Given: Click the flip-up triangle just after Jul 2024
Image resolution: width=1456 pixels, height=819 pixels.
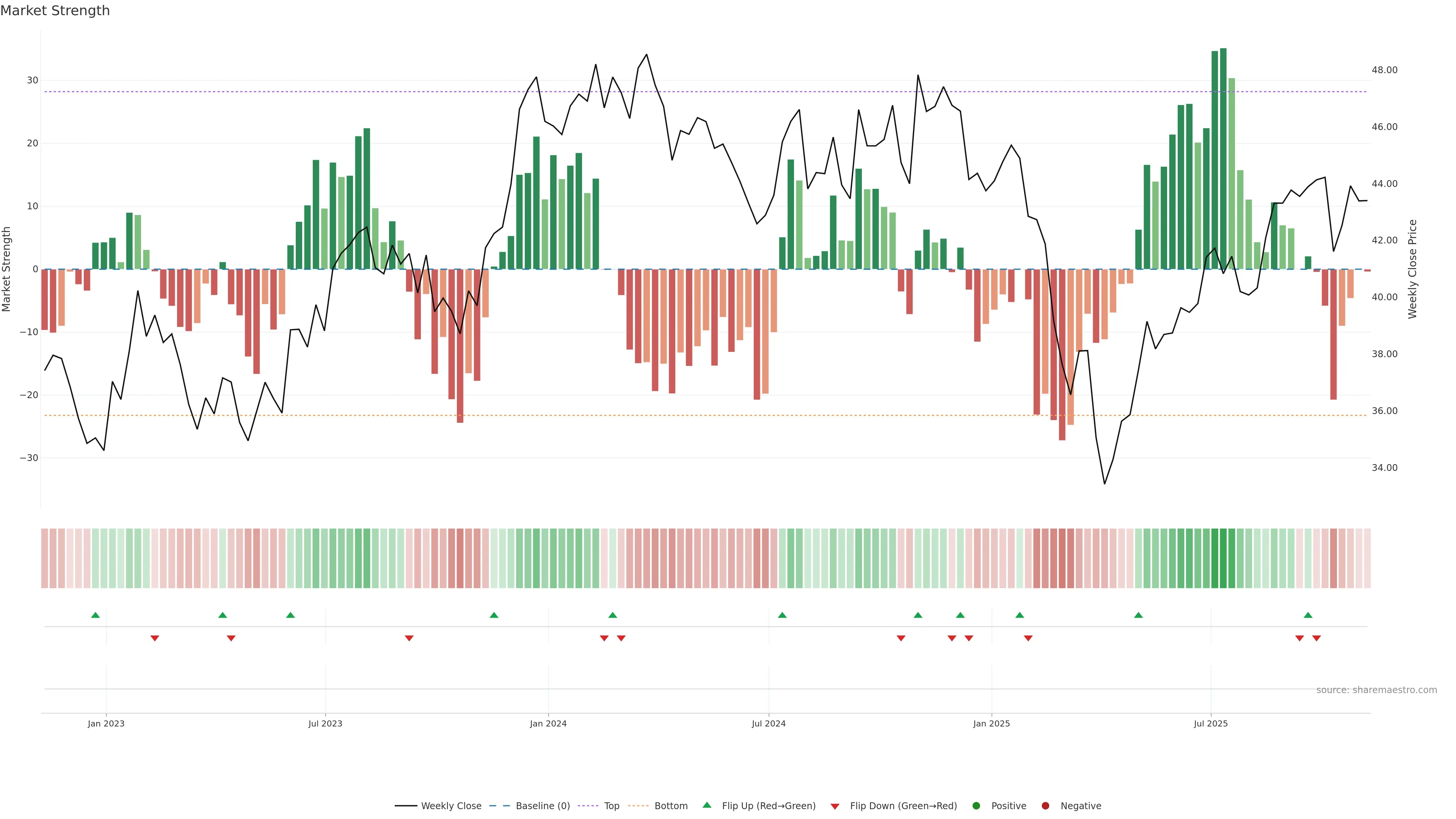Looking at the screenshot, I should [782, 615].
